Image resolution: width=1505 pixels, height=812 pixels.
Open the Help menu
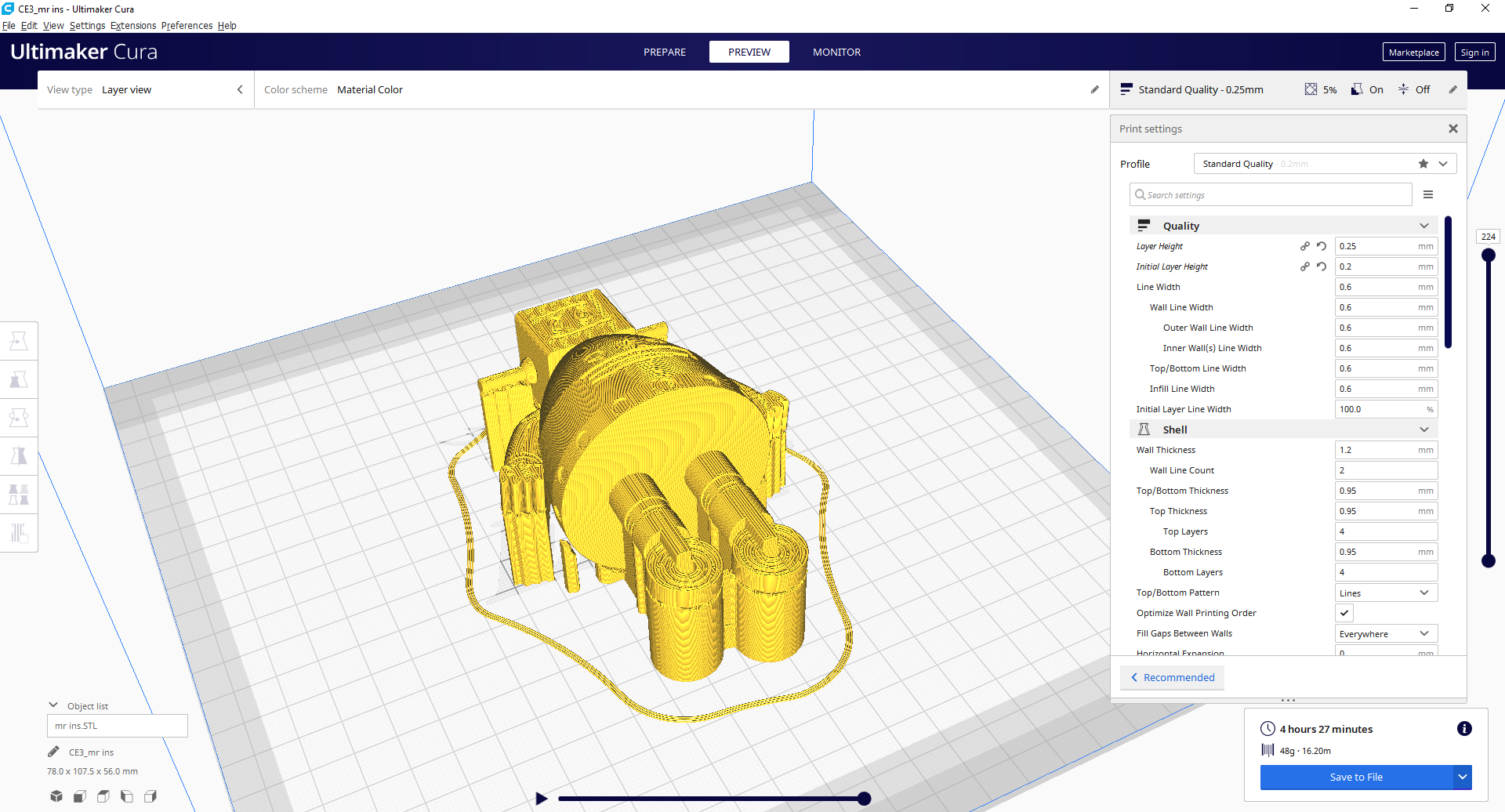[227, 25]
